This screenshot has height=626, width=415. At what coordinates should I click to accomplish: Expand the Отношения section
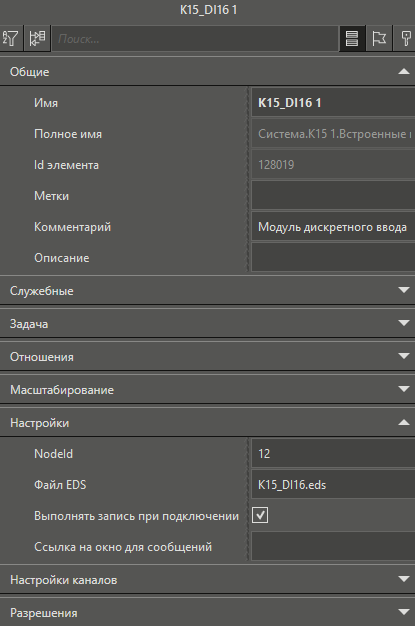[x=207, y=357]
